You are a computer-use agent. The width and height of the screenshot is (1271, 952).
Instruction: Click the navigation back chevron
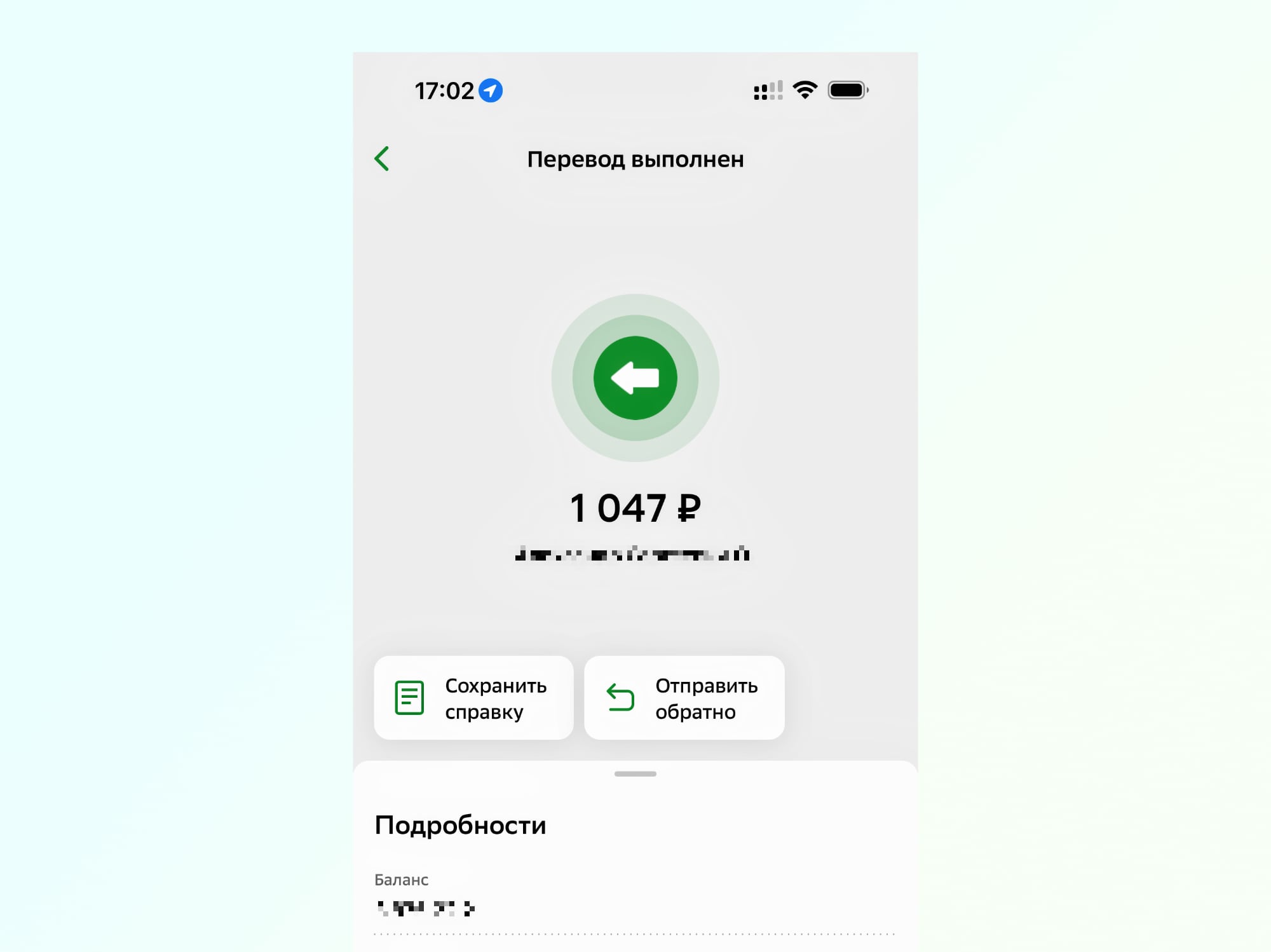pos(382,158)
